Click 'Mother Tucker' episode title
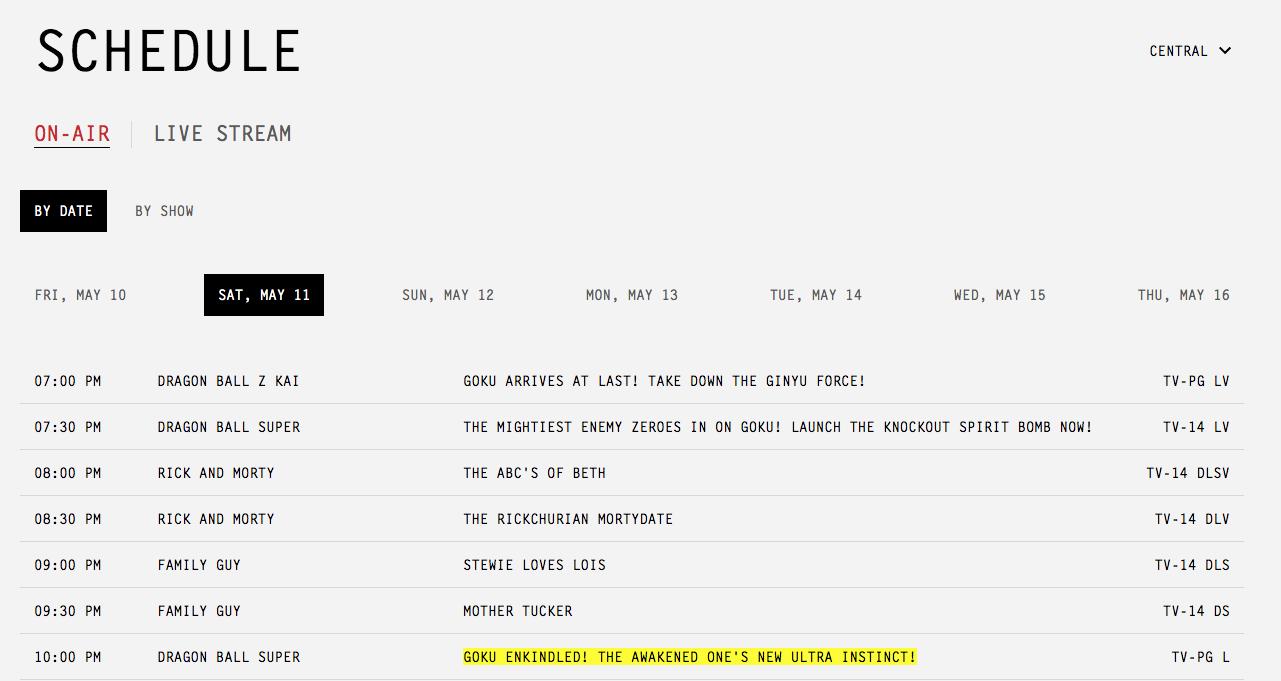The width and height of the screenshot is (1281, 681). [x=518, y=611]
